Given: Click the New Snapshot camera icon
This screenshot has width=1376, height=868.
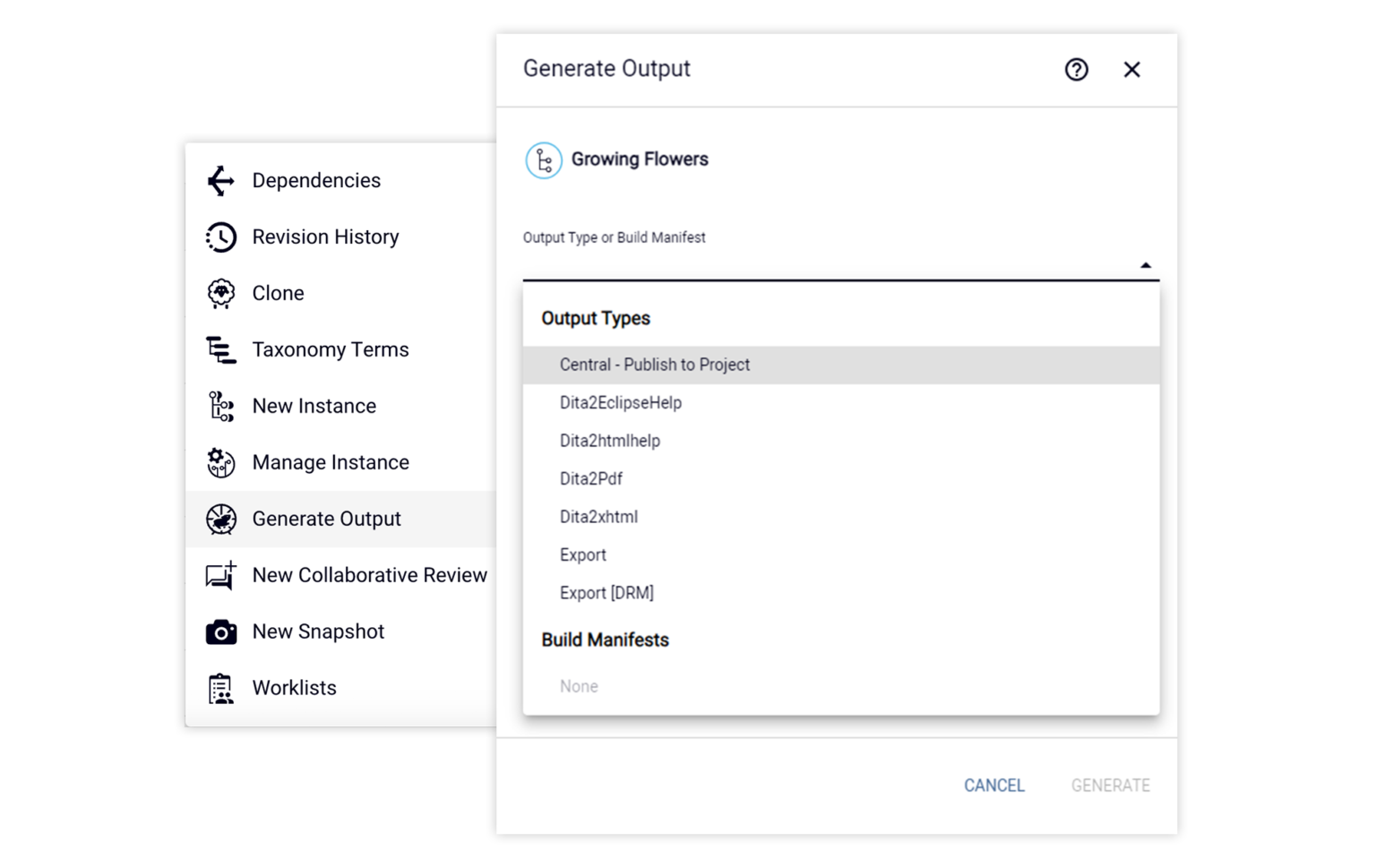Looking at the screenshot, I should click(x=220, y=632).
